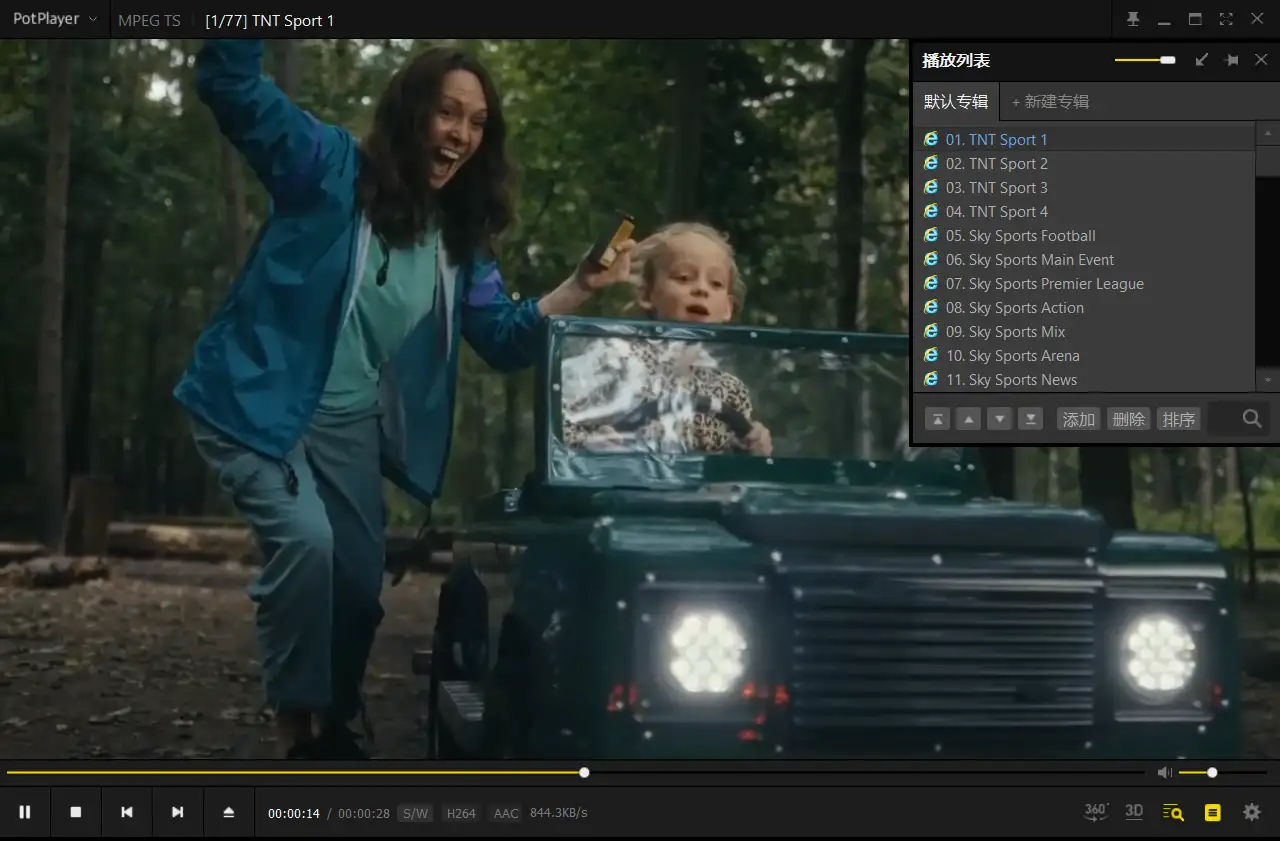Toggle always-on-top pin in title bar

(1133, 19)
